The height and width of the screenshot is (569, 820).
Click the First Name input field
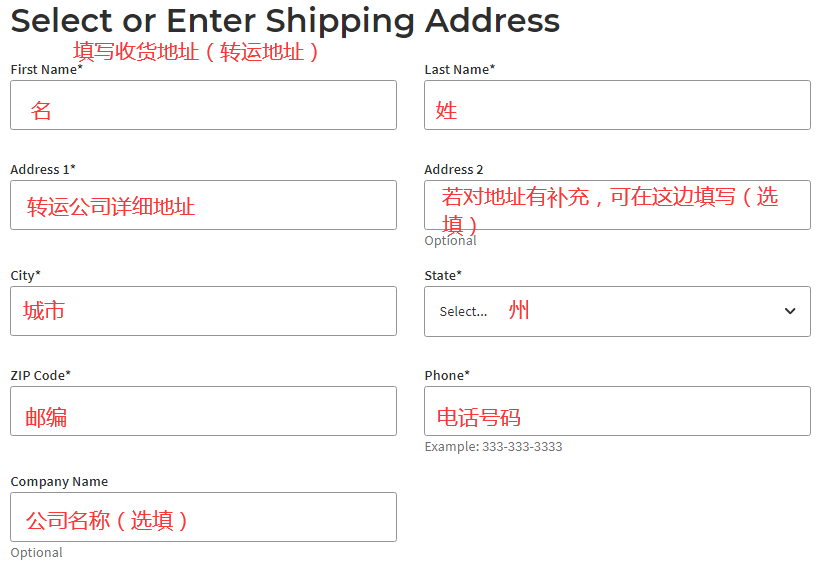[x=203, y=105]
